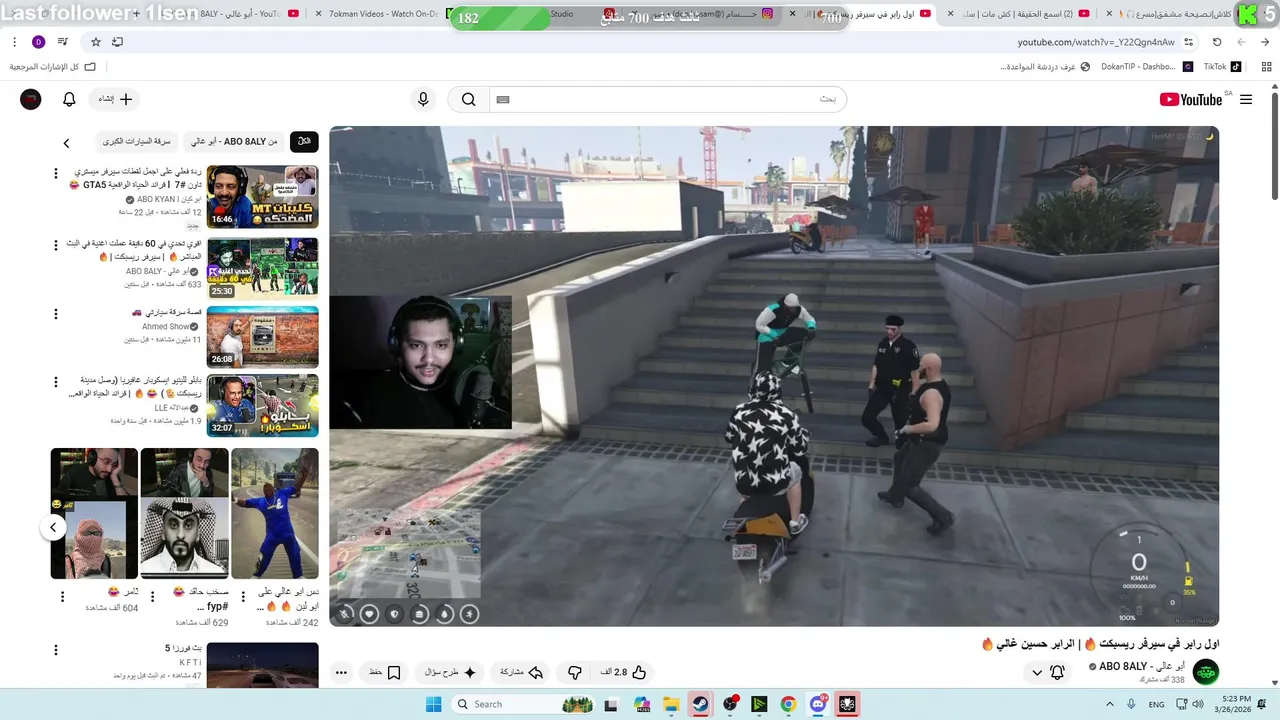Open more actions ellipsis under video

coord(341,672)
